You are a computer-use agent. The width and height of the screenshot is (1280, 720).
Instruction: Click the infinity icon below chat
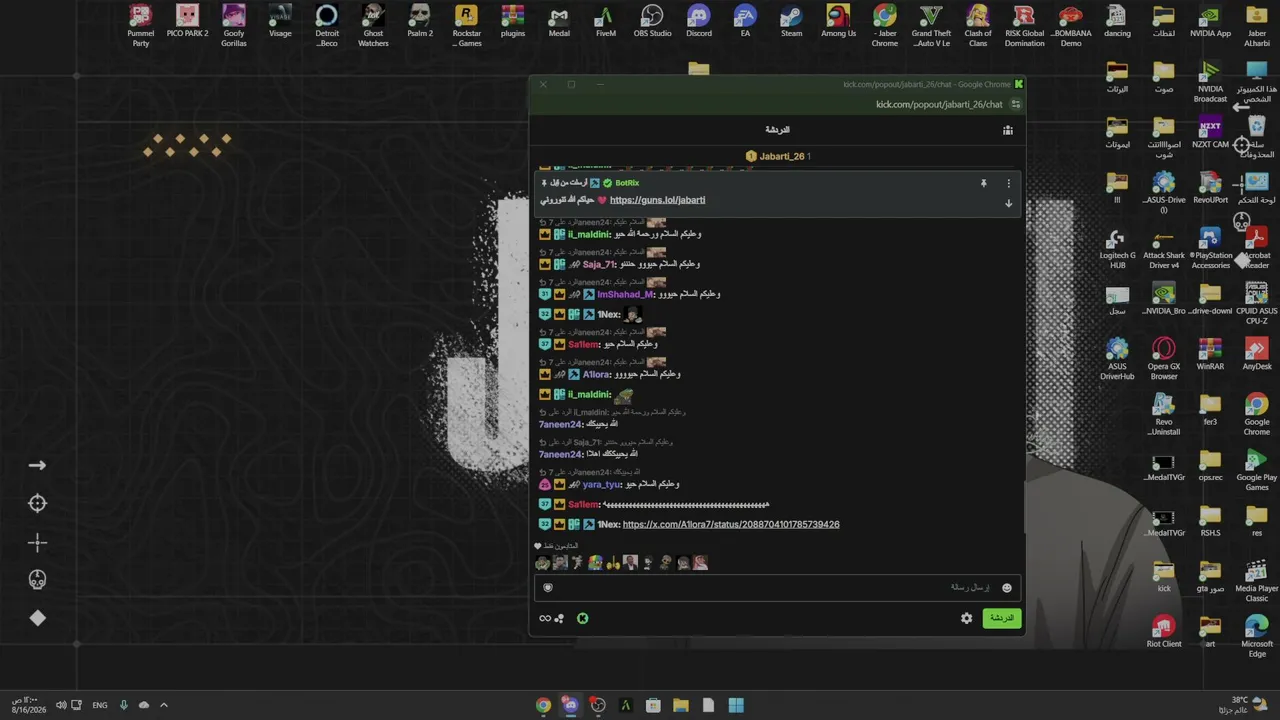545,618
